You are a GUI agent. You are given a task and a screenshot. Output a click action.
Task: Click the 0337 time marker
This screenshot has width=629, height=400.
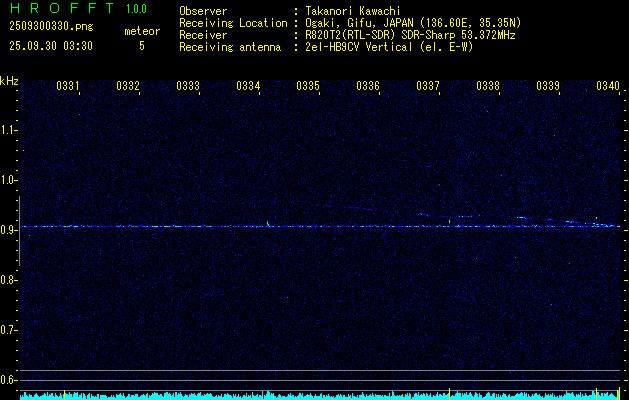point(428,86)
